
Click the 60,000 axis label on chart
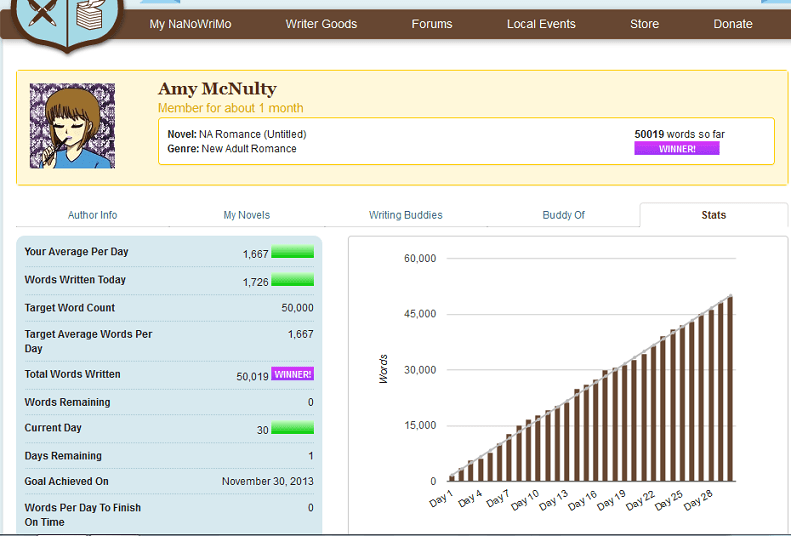click(x=420, y=258)
